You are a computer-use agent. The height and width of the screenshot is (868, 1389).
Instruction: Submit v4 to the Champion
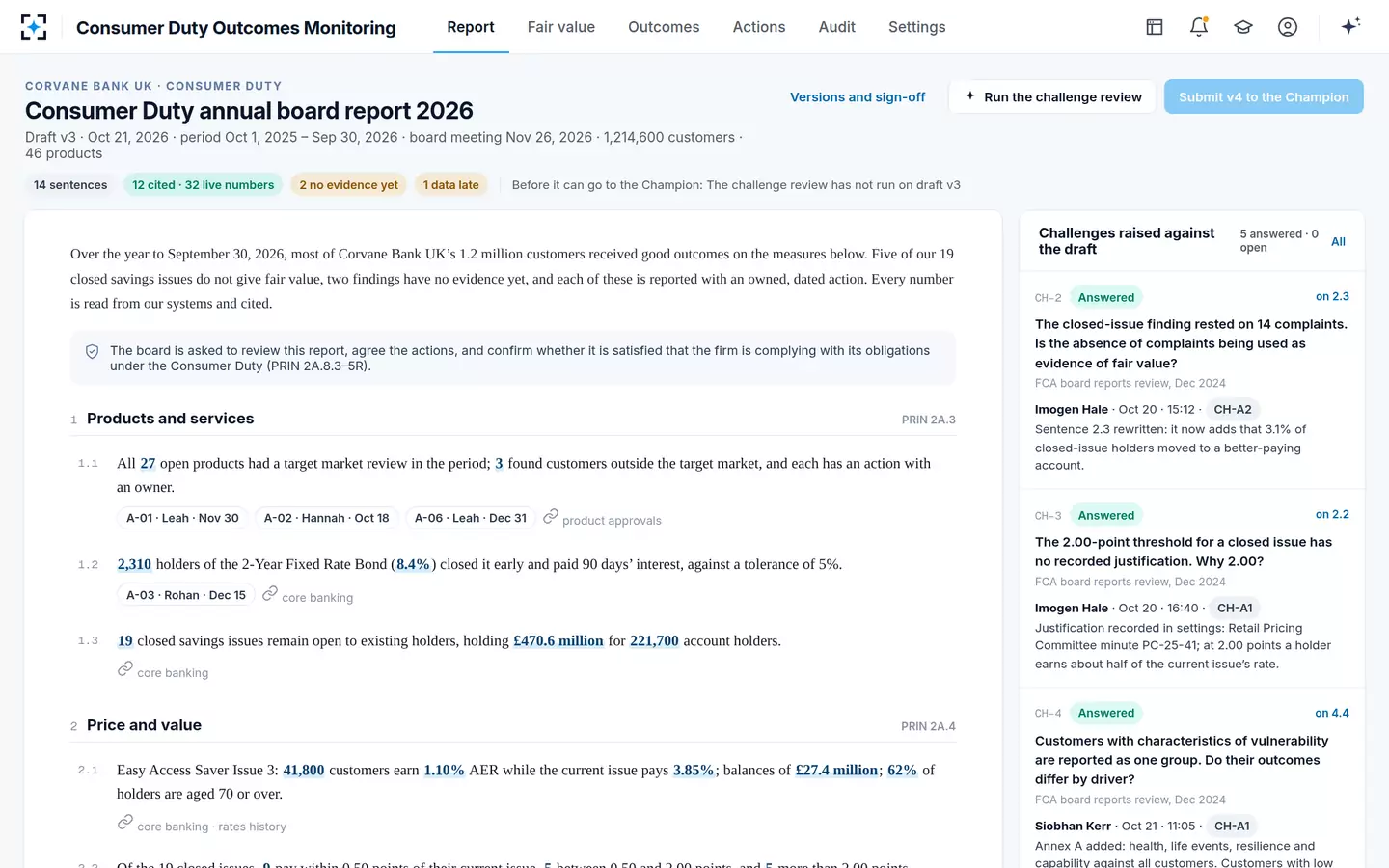tap(1264, 96)
